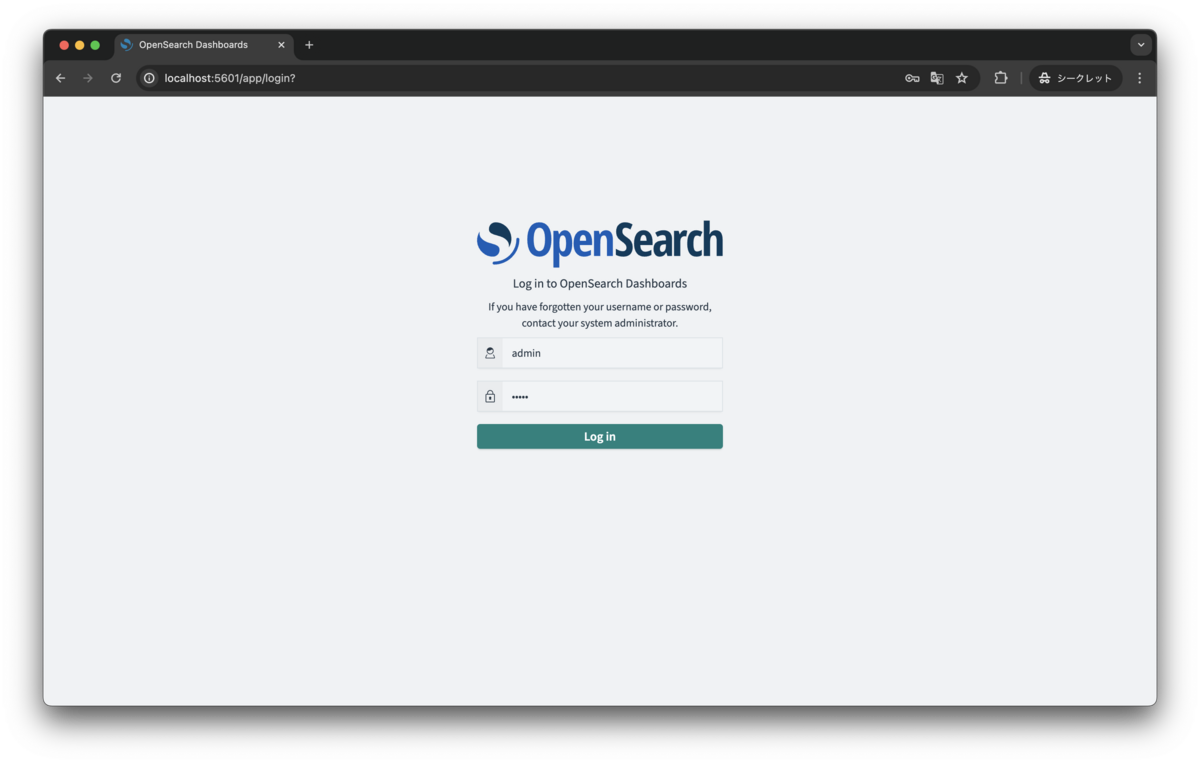Screen dimensions: 1200x763
Task: Click the OpenSearch logo
Action: coord(599,240)
